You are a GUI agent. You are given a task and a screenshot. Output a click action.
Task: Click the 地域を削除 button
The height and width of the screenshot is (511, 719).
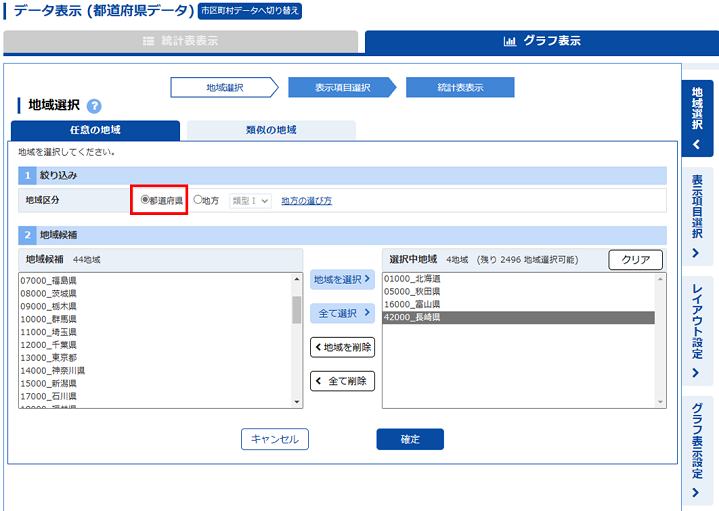(342, 347)
